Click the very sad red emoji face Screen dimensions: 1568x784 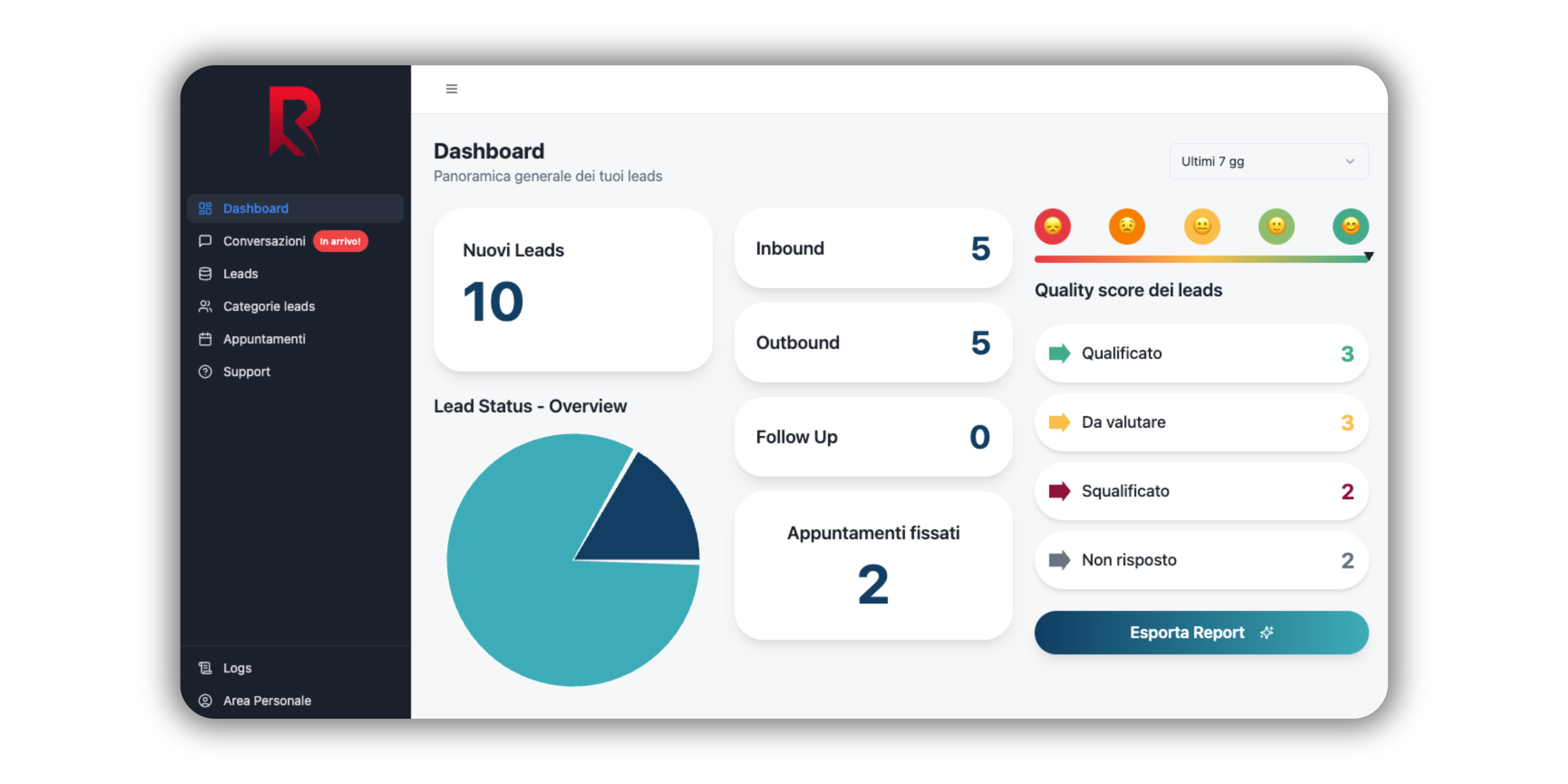1052,226
